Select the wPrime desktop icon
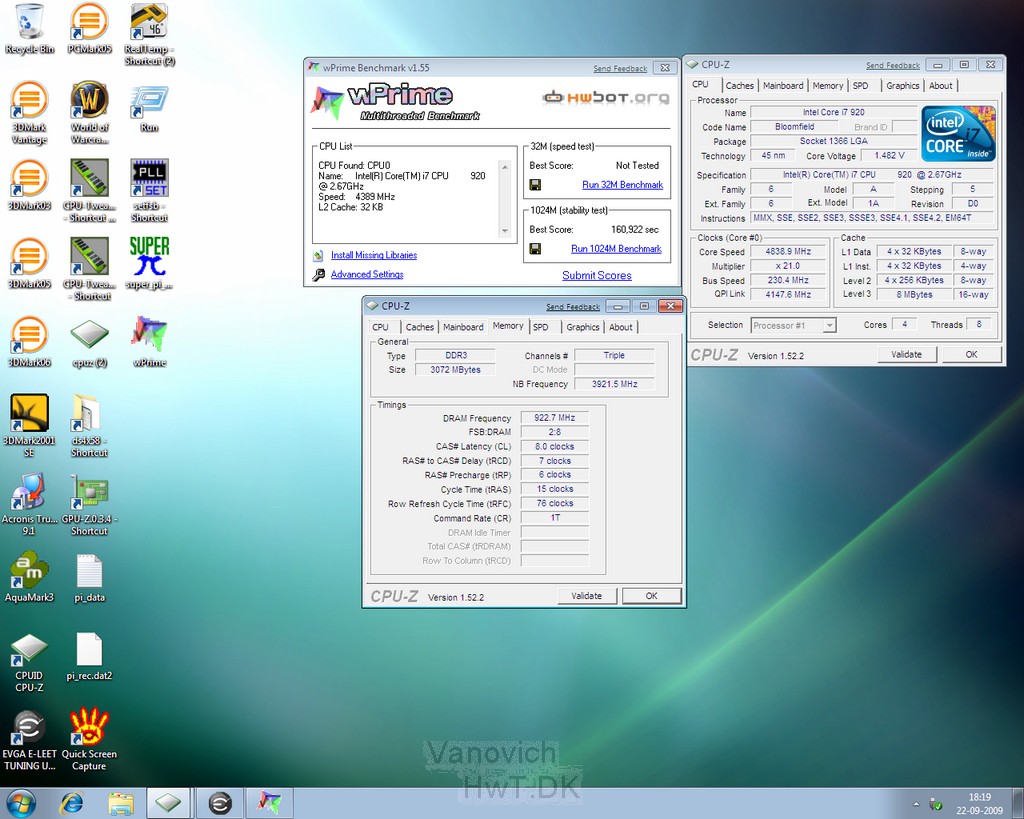The height and width of the screenshot is (819, 1024). 150,342
